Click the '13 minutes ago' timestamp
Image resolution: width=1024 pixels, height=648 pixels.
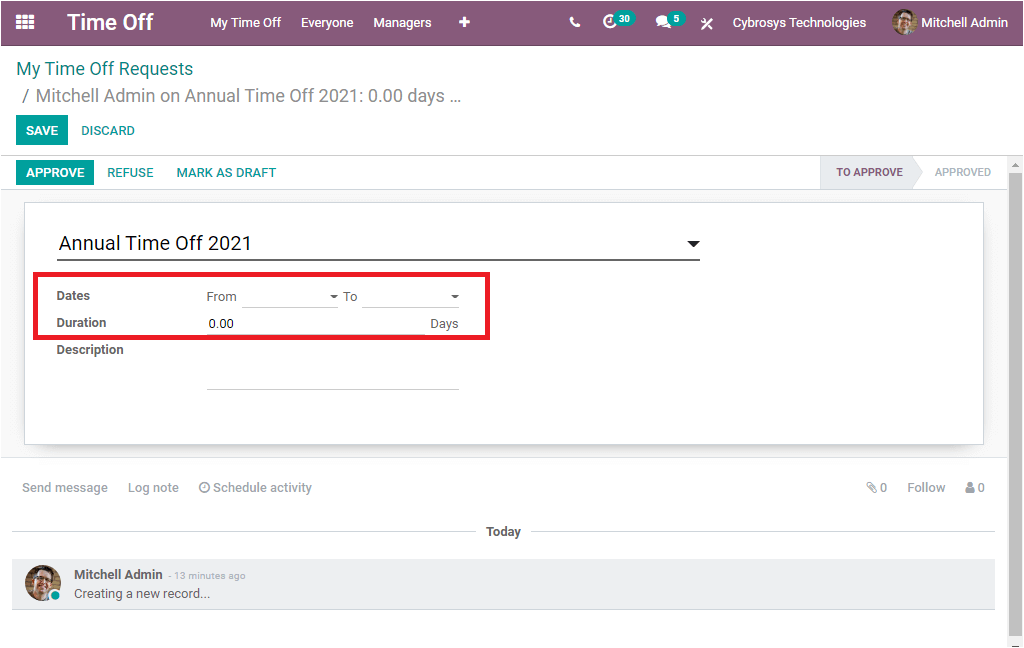coord(210,575)
